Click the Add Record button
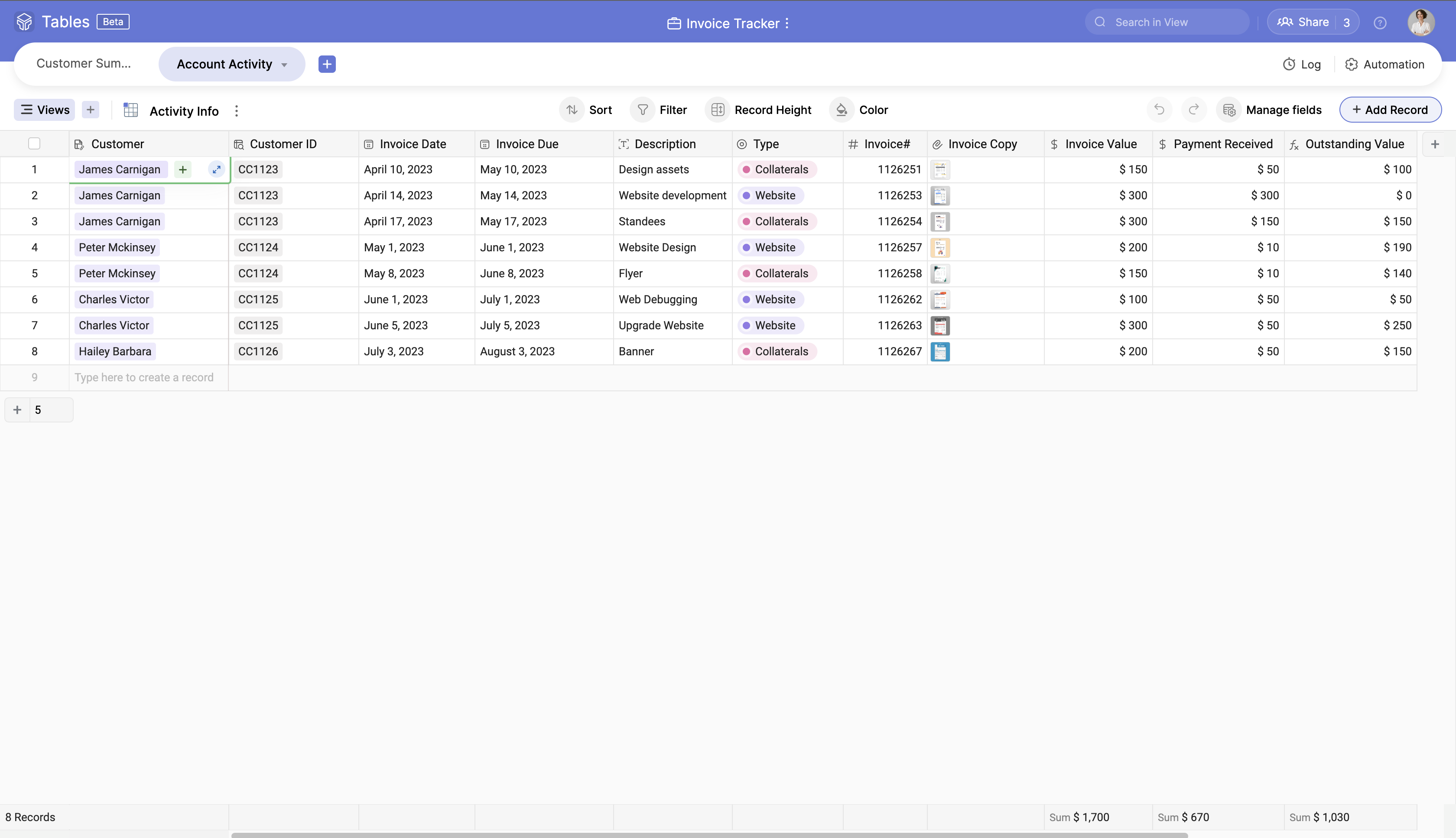 [1390, 109]
